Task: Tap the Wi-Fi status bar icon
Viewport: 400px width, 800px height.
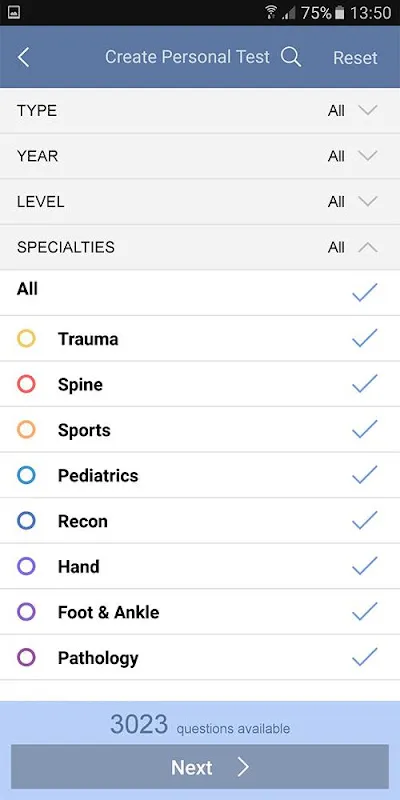Action: click(271, 12)
